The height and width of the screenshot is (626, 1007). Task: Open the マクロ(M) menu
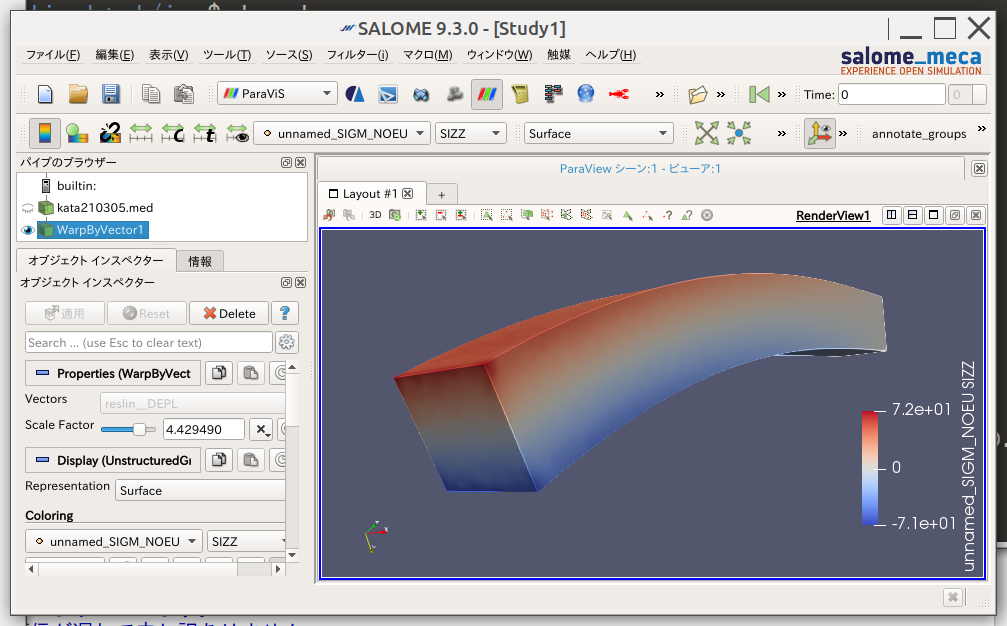pyautogui.click(x=427, y=55)
